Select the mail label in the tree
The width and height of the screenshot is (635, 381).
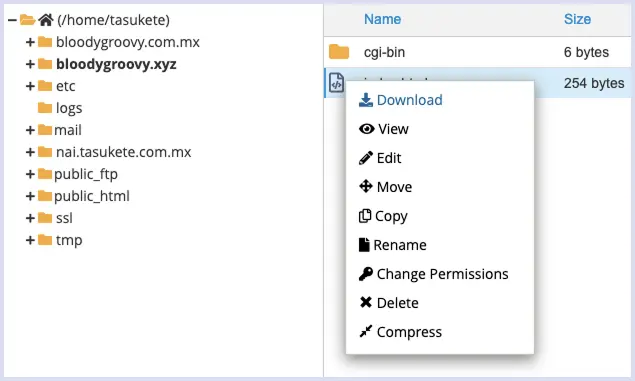click(x=68, y=130)
